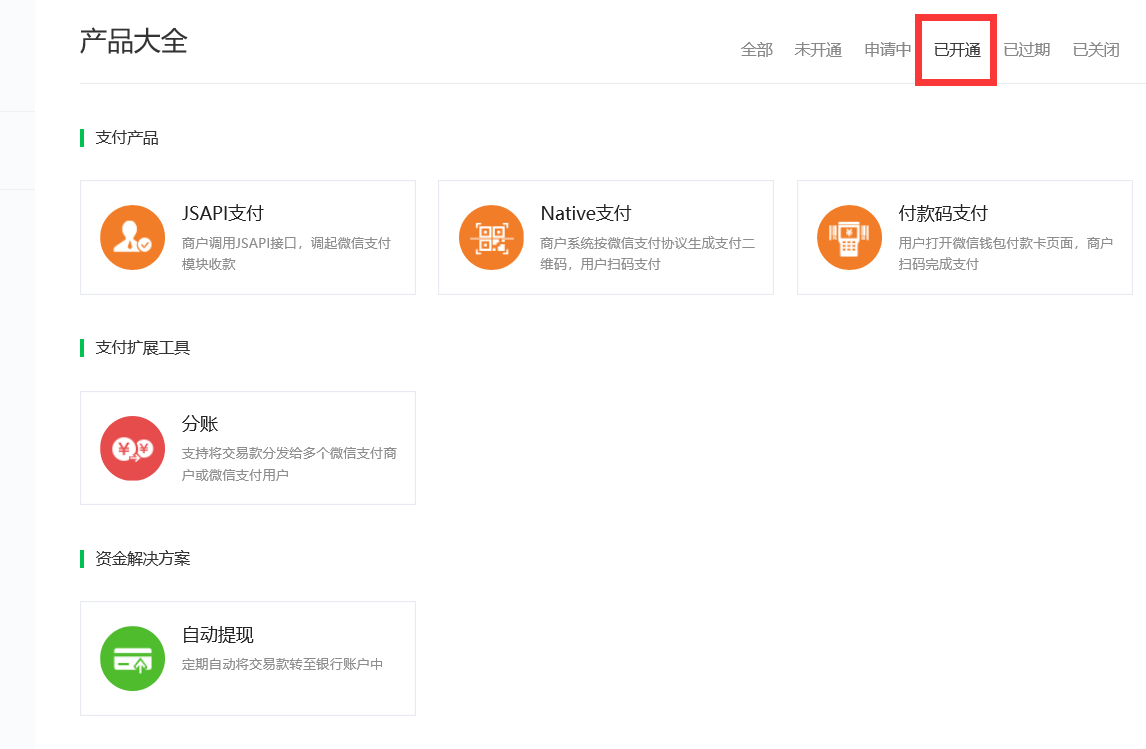1146x749 pixels.
Task: Click the JSAPI支付 orange person icon
Action: [x=132, y=237]
